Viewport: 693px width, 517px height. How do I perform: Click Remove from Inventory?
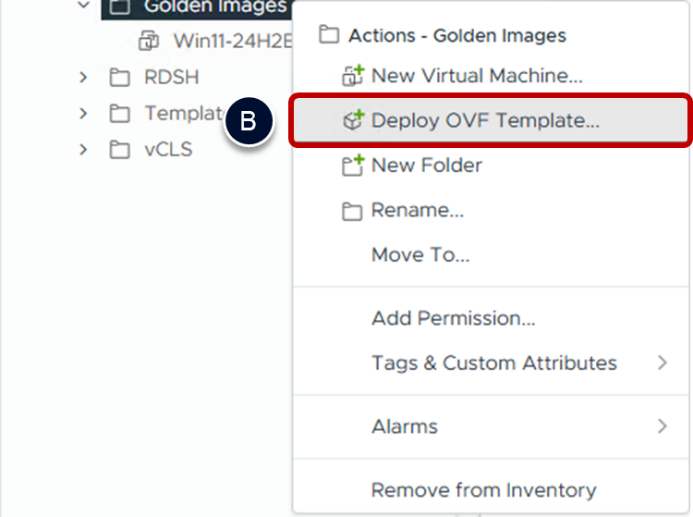[483, 490]
